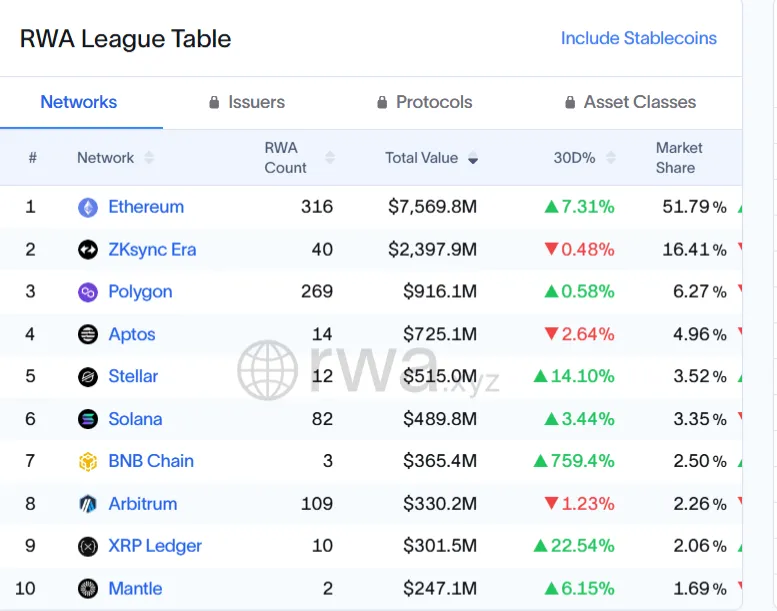This screenshot has height=611, width=777.
Task: Click the Ethereum network logo icon
Action: tap(88, 208)
